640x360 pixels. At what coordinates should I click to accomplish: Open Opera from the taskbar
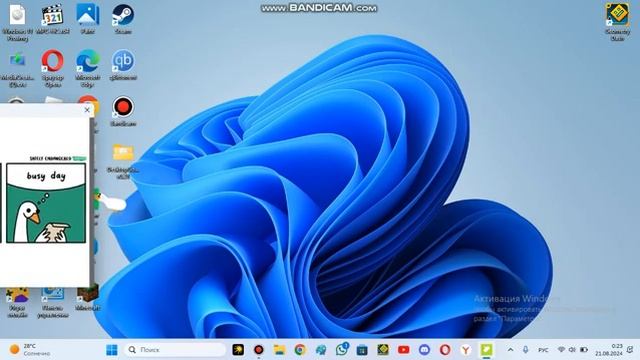[445, 350]
